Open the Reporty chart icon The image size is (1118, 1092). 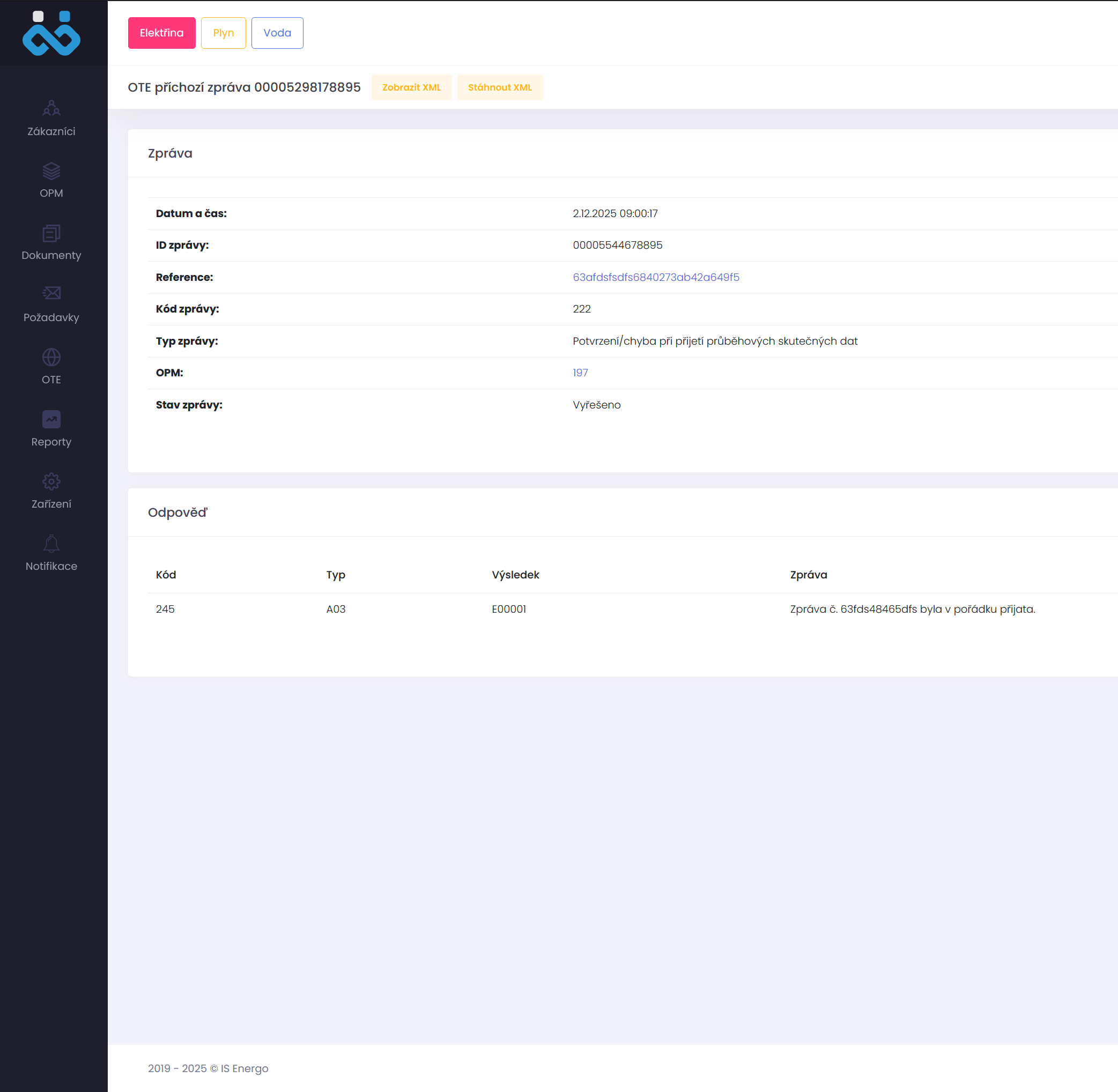[x=51, y=419]
